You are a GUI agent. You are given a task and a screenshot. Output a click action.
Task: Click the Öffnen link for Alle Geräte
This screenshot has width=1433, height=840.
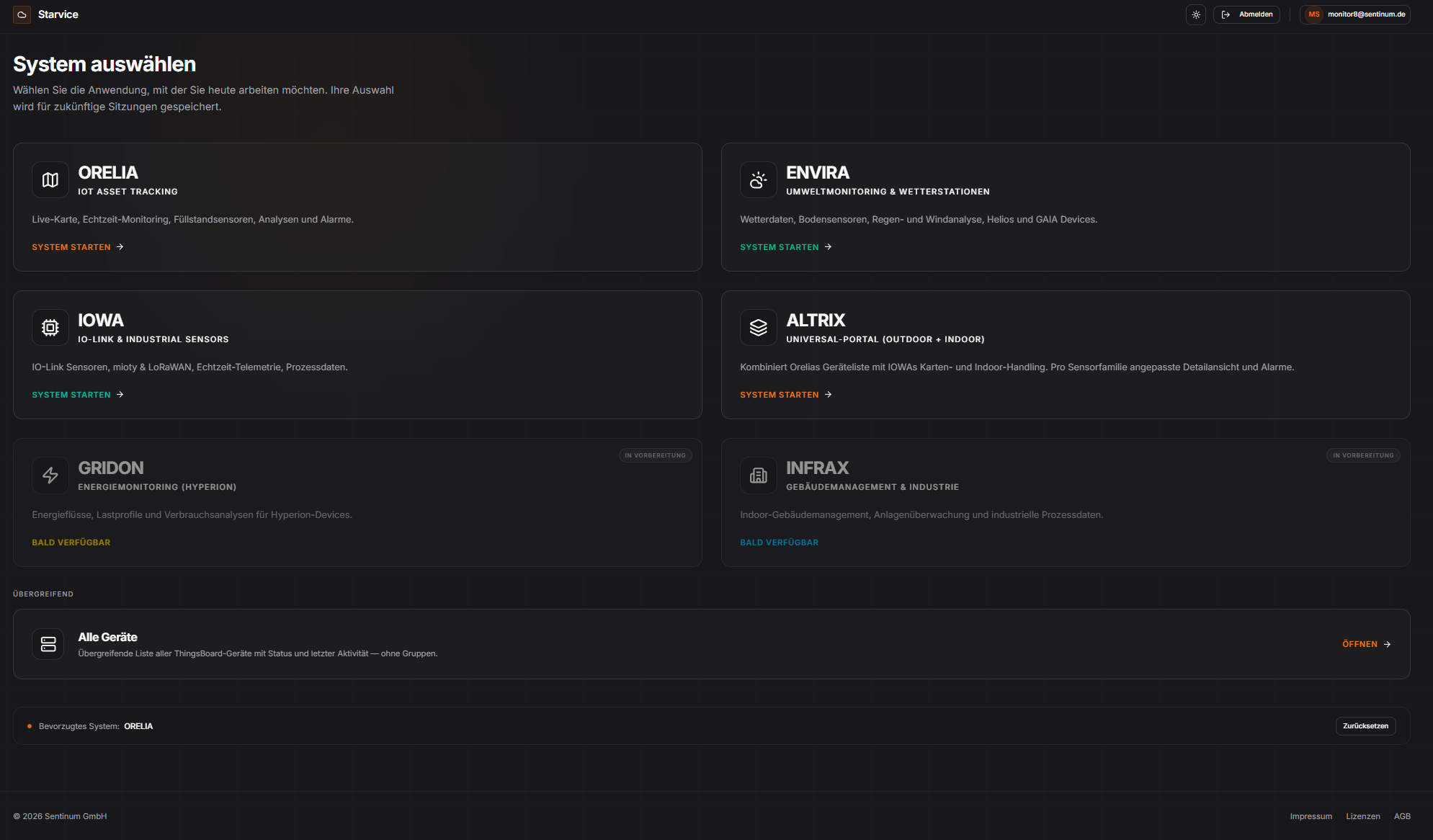(x=1367, y=644)
